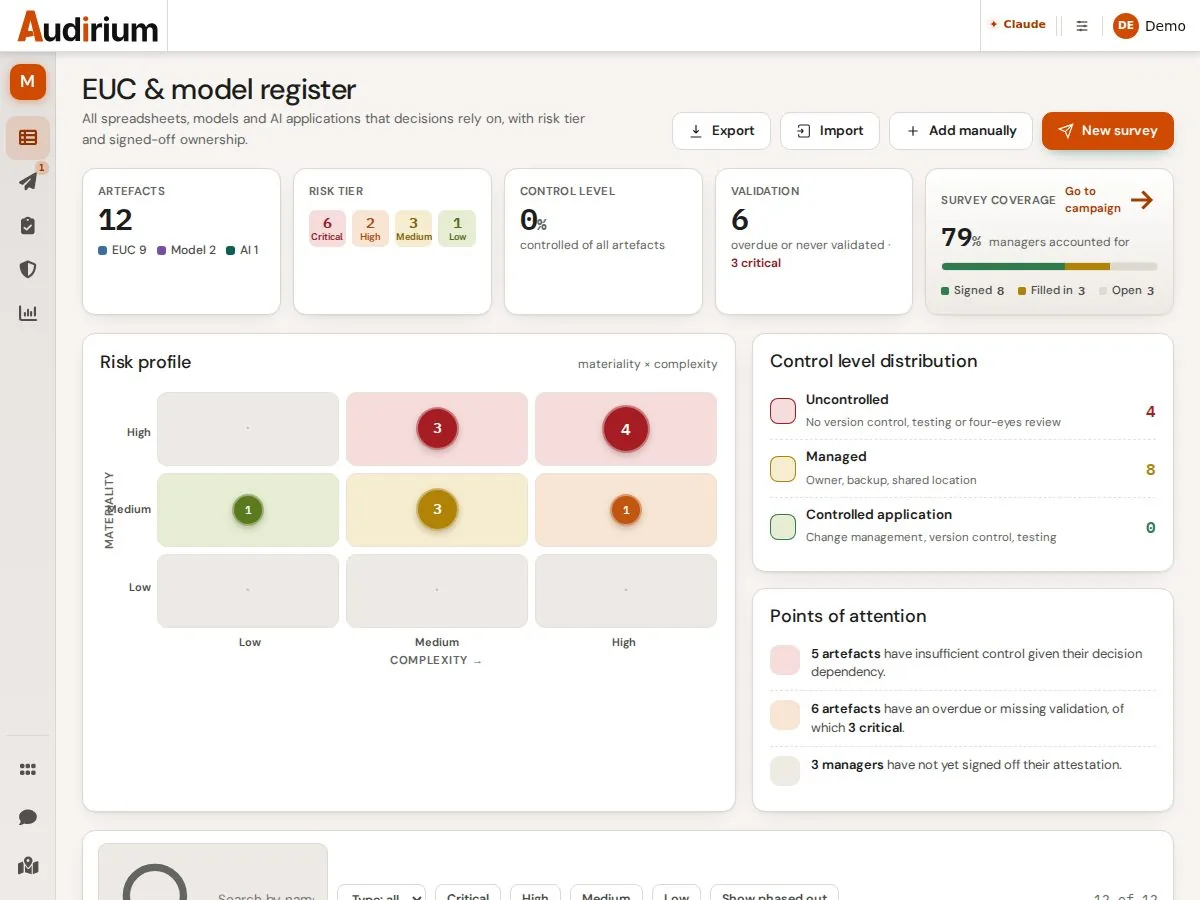Image resolution: width=1200 pixels, height=900 pixels.
Task: Click the 'EUC 9' legend entry
Action: pyautogui.click(x=122, y=250)
